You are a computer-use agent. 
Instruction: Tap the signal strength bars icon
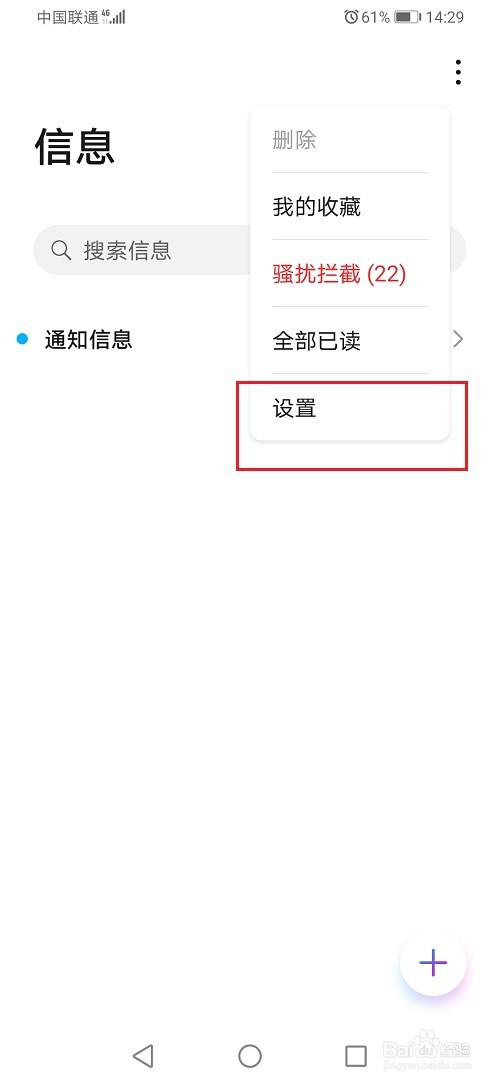(x=114, y=17)
